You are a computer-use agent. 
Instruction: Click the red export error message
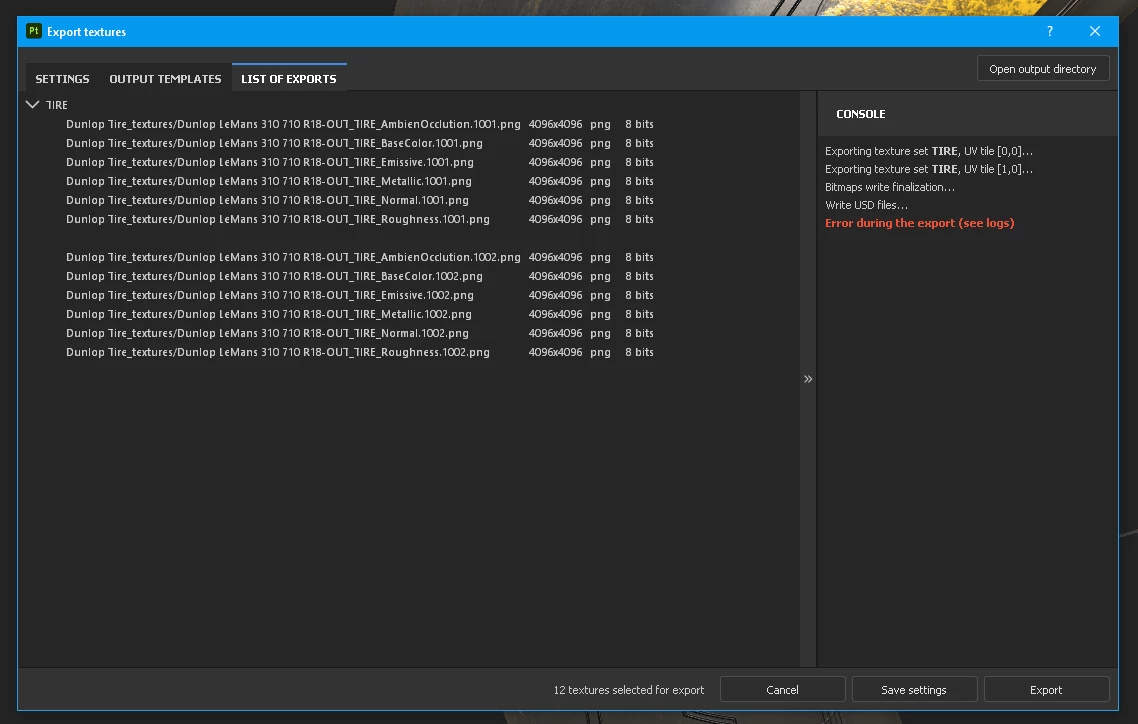[x=920, y=223]
